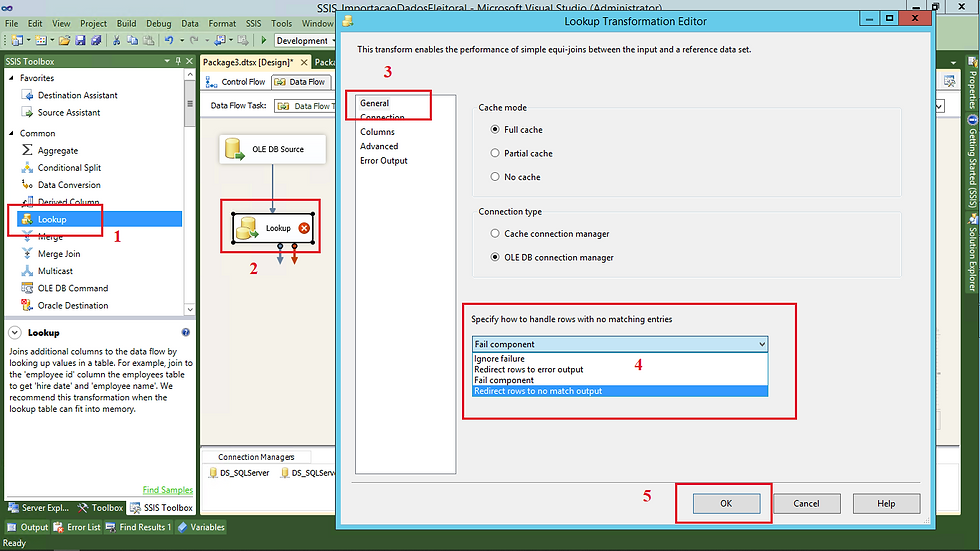Screen dimensions: 980x551
Task: Open the Solution Explorer side tab
Action: (972, 254)
